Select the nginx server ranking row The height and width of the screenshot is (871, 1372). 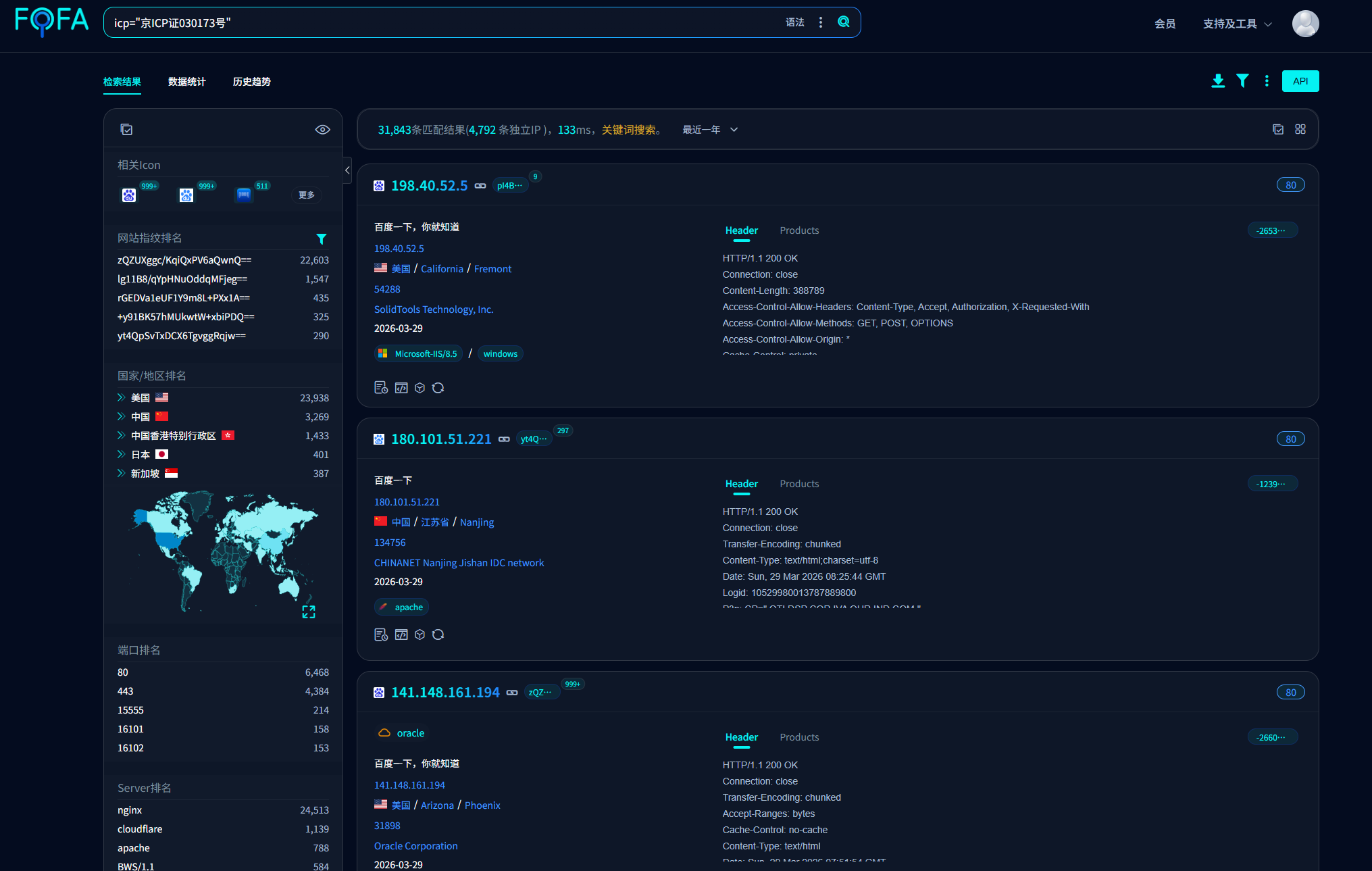tap(223, 810)
